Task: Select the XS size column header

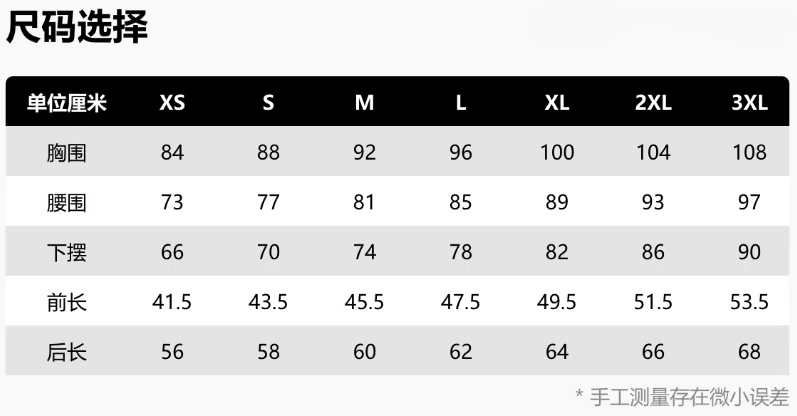Action: (172, 103)
